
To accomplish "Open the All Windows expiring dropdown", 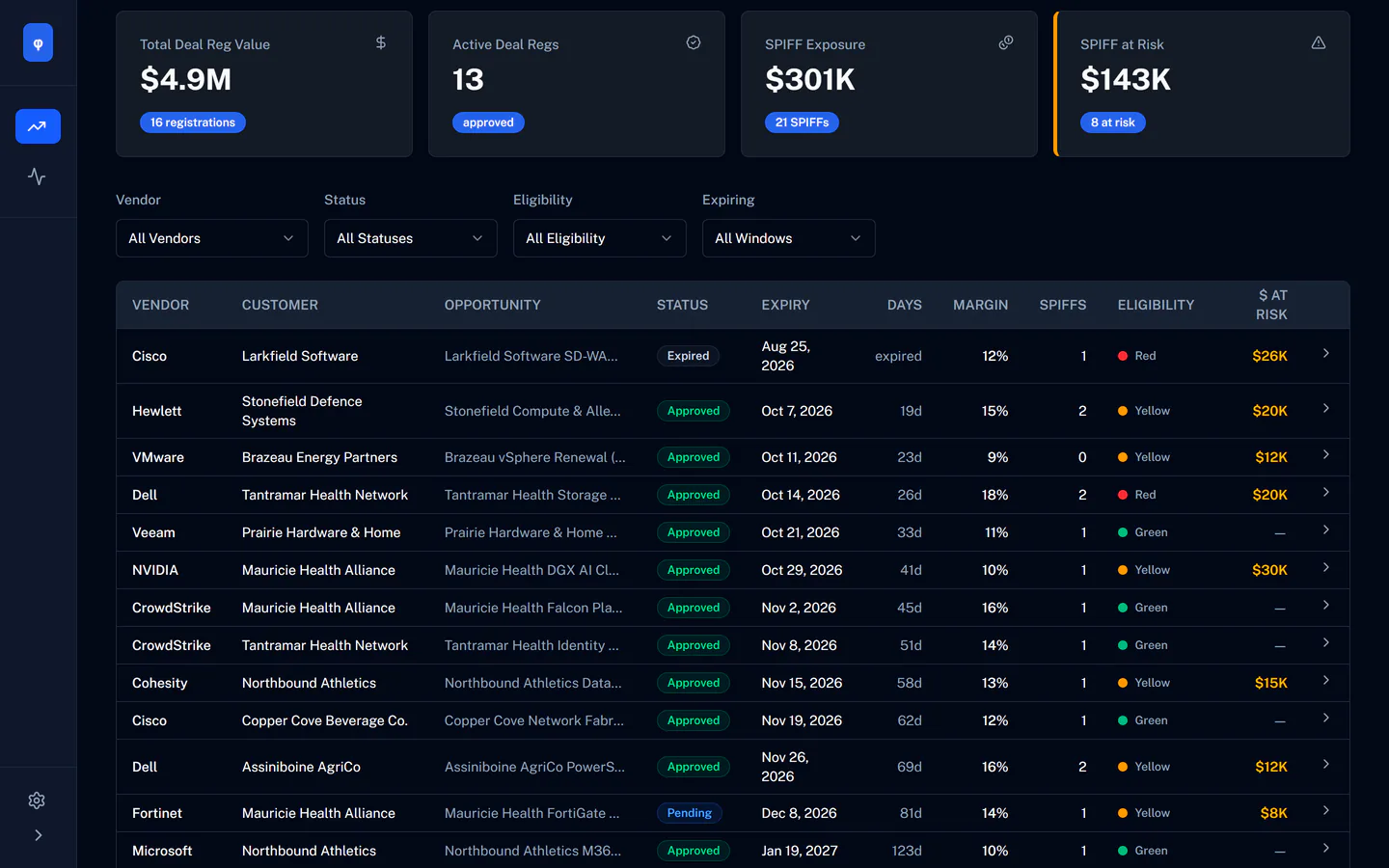I will tap(789, 238).
